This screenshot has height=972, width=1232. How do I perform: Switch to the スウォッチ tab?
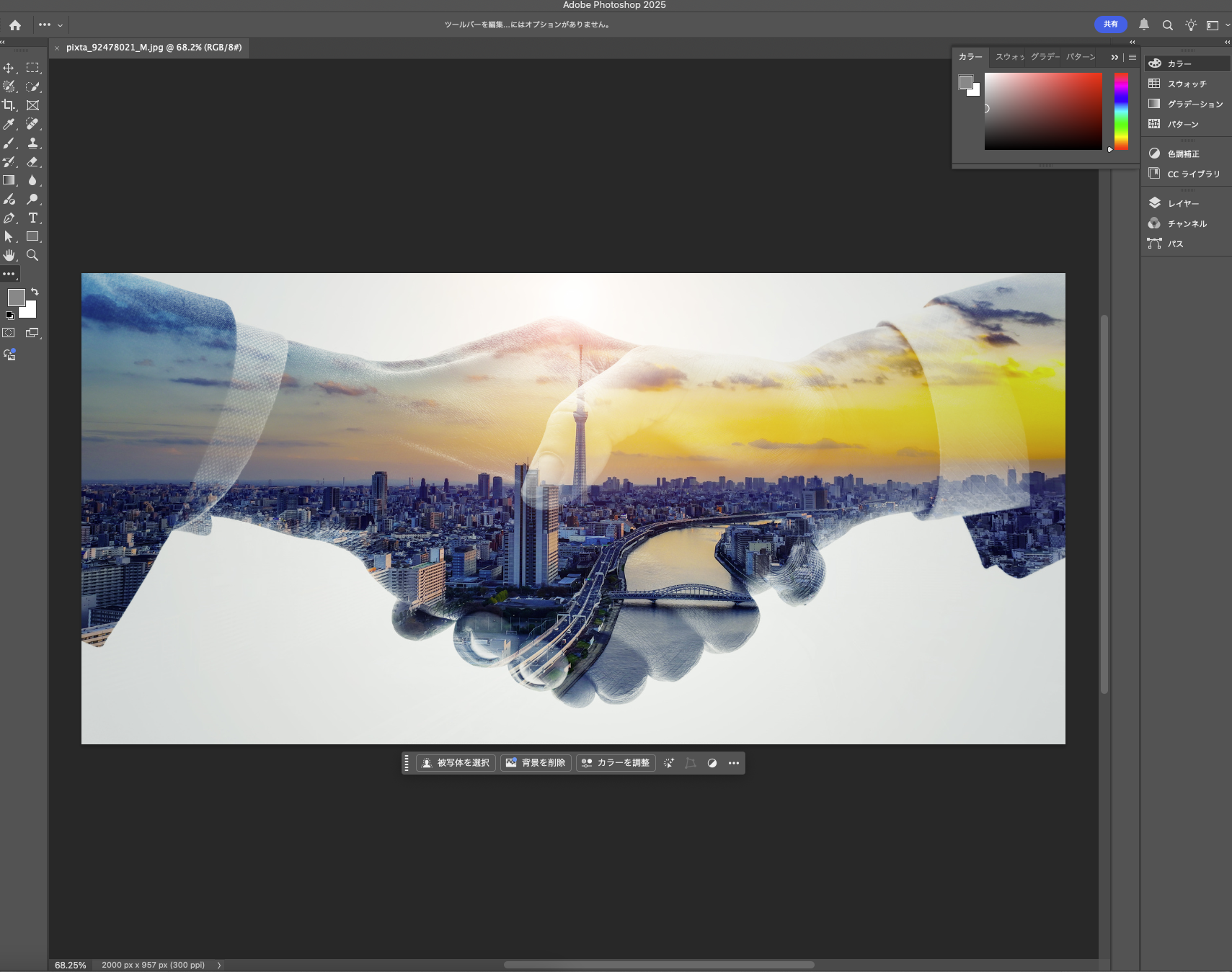tap(1009, 57)
